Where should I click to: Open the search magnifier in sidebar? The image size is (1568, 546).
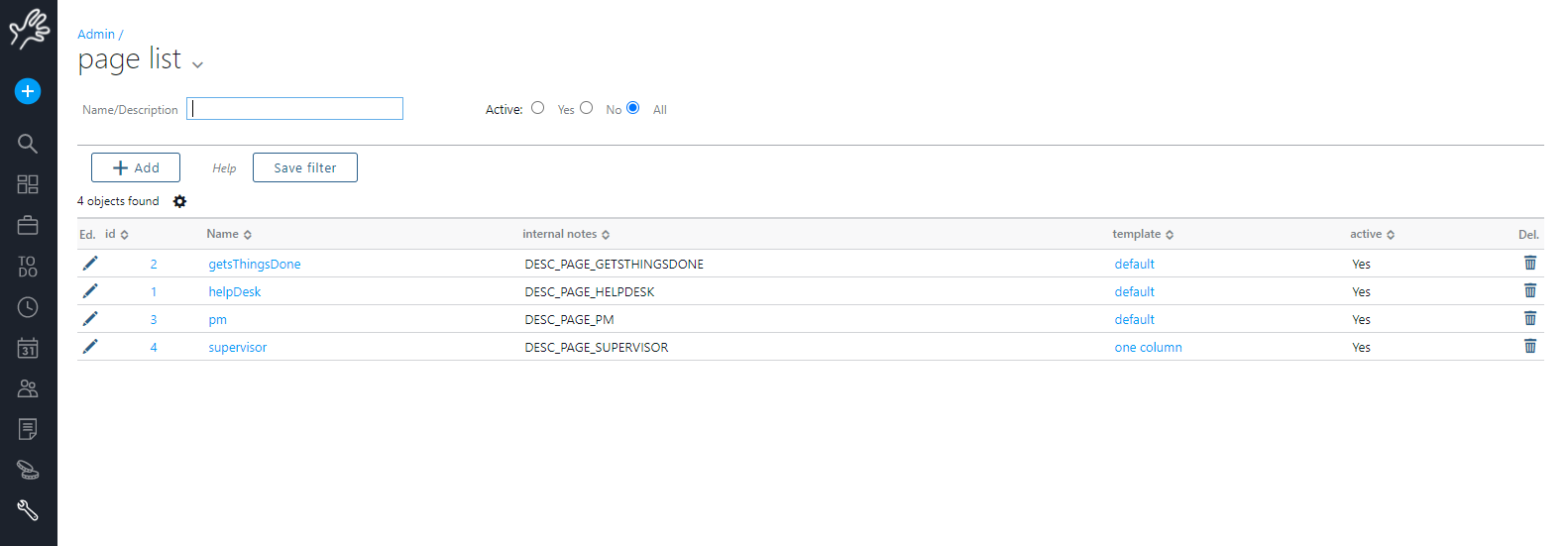(28, 144)
